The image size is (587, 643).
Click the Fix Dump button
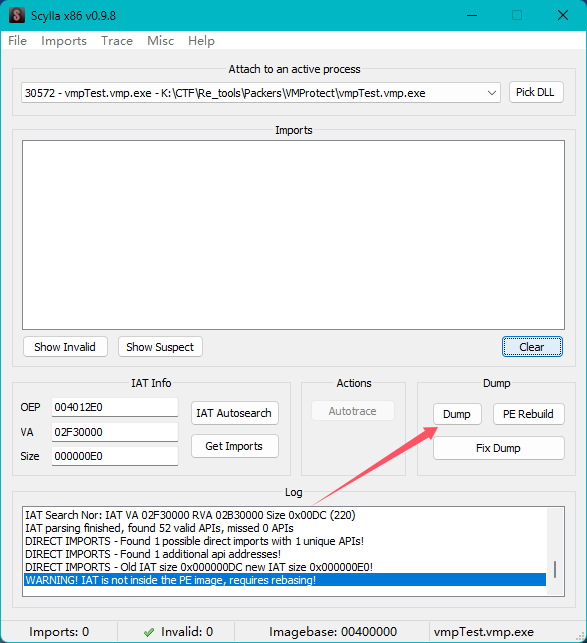coord(498,448)
